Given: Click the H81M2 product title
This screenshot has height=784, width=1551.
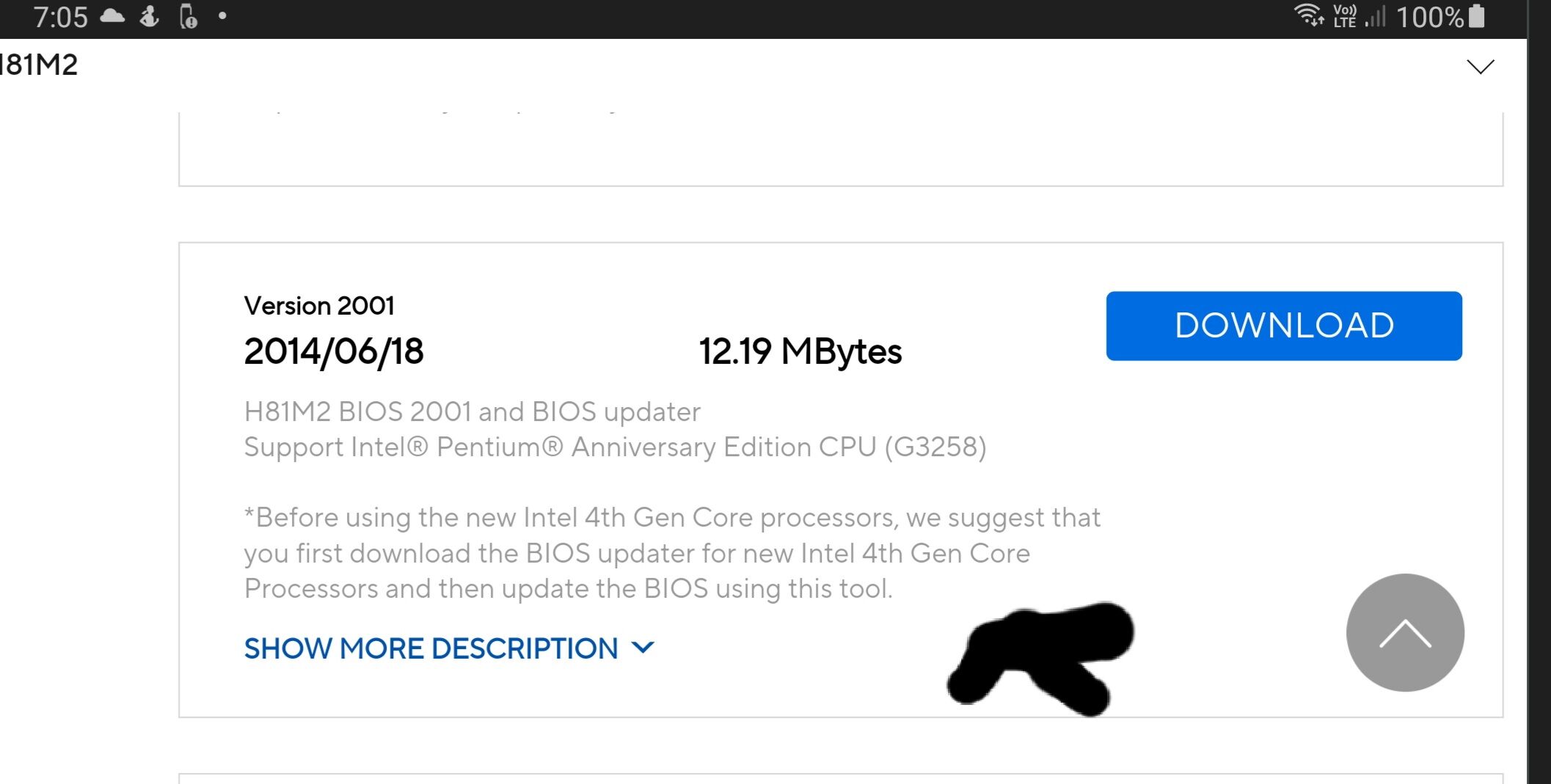Looking at the screenshot, I should point(39,65).
